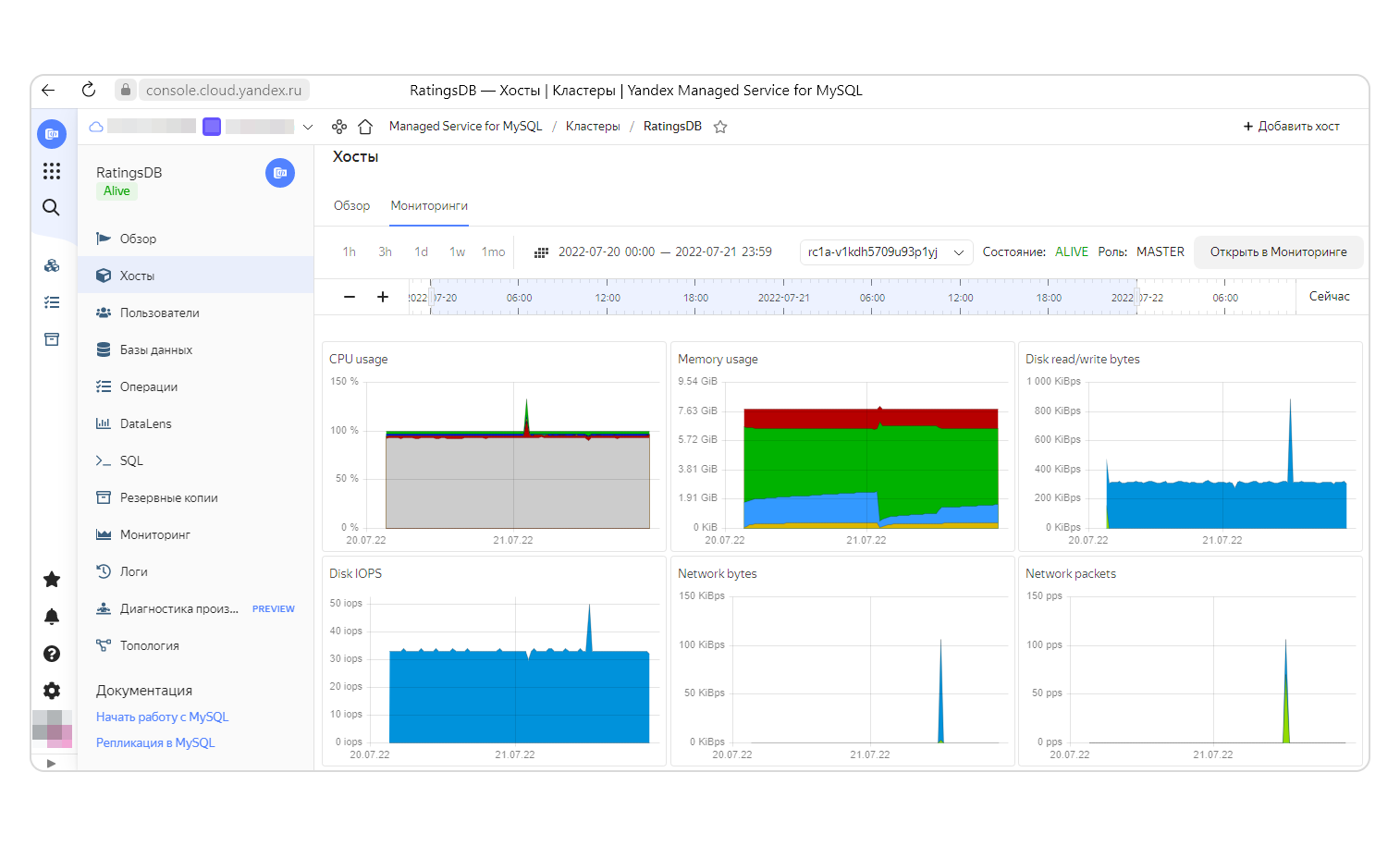This screenshot has width=1400, height=846.
Task: Click the console.cloud.yandex.ru address bar
Action: (x=224, y=90)
